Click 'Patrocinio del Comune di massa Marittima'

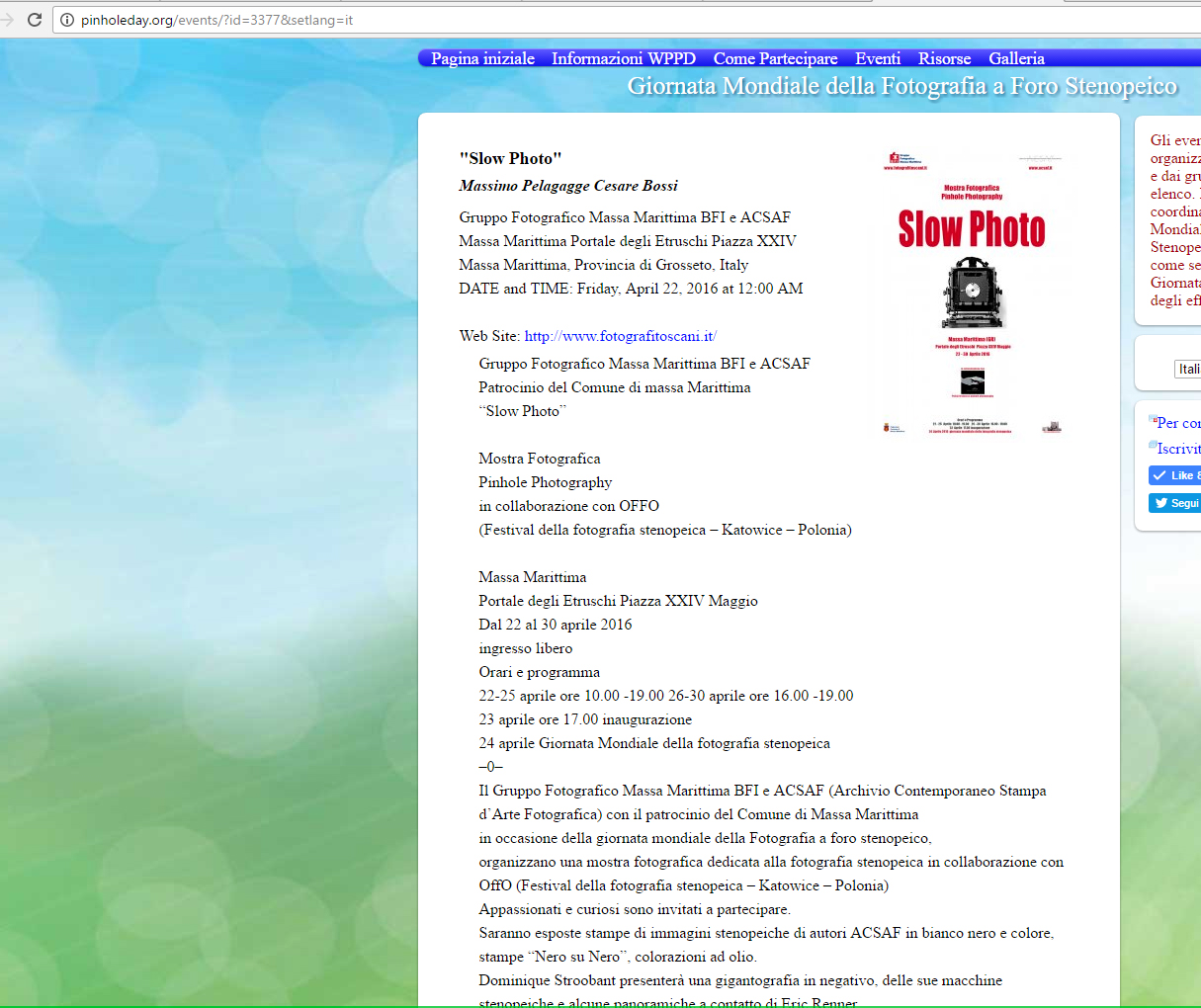[x=615, y=387]
